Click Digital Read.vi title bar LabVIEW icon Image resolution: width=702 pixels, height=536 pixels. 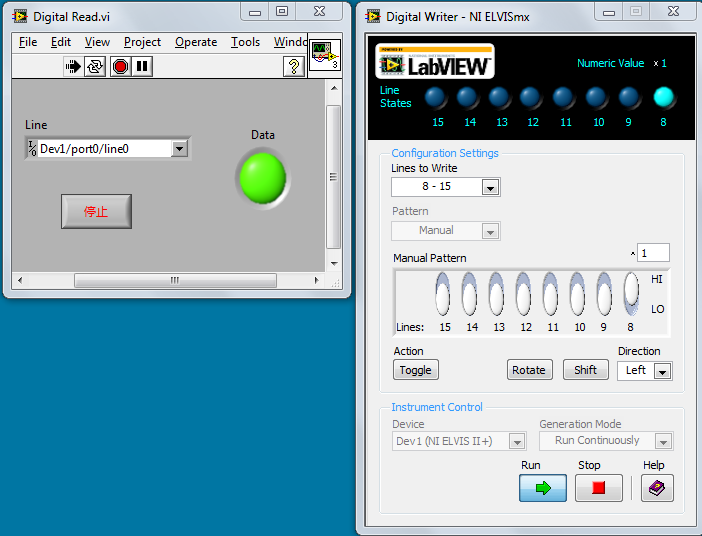pos(20,16)
